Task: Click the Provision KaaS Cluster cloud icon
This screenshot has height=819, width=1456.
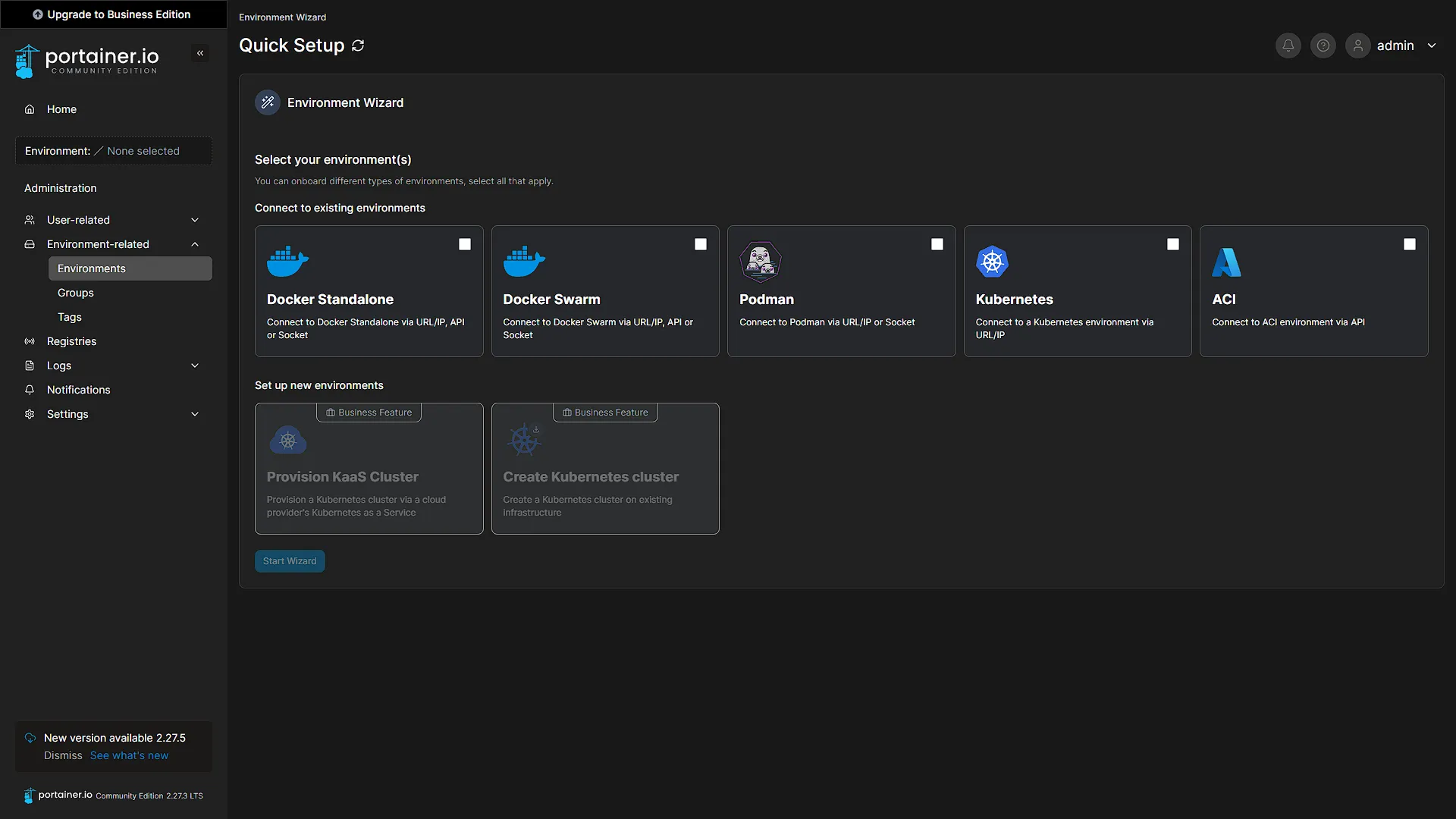Action: [x=288, y=440]
